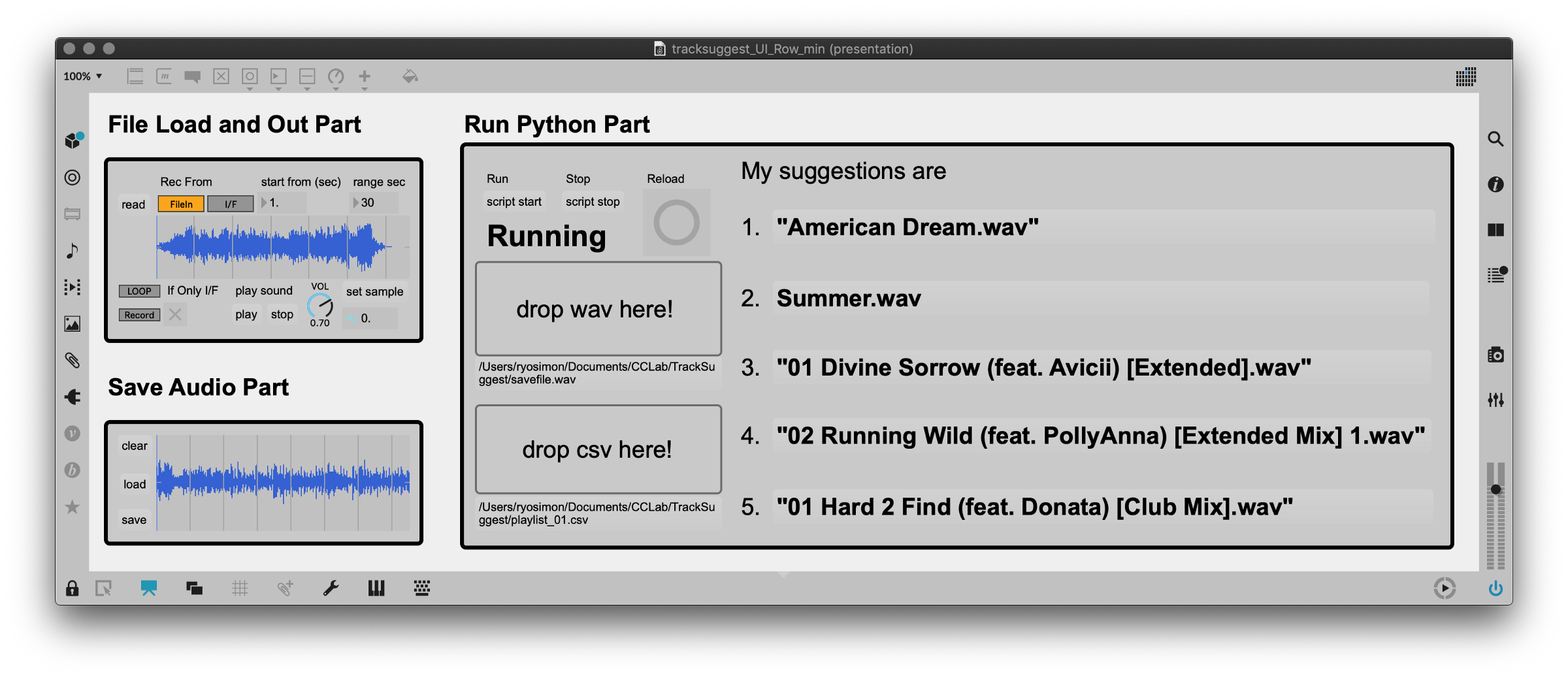1568x678 pixels.
Task: Click the drop wav here area
Action: click(x=598, y=309)
